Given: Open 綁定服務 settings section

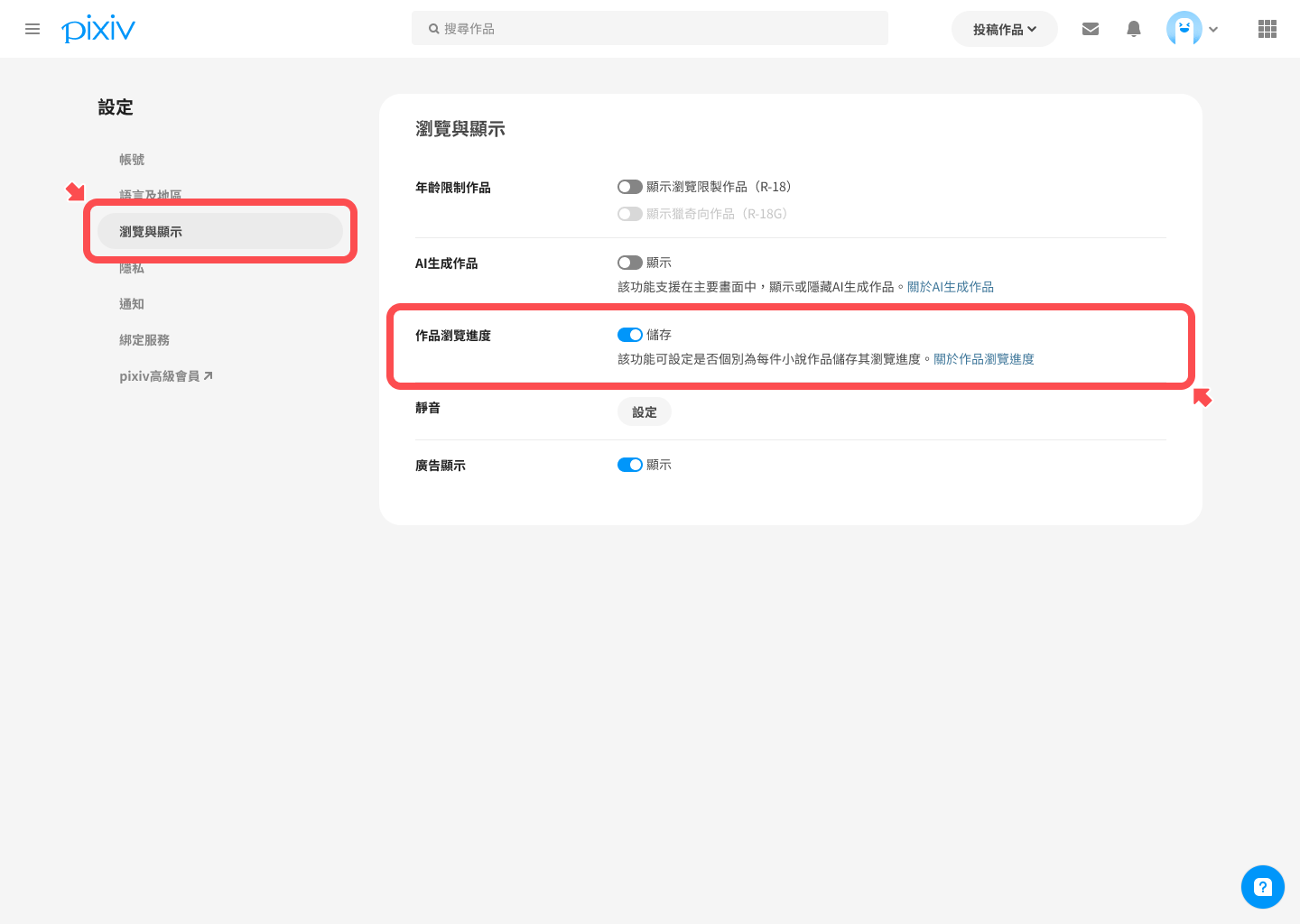Looking at the screenshot, I should point(144,340).
